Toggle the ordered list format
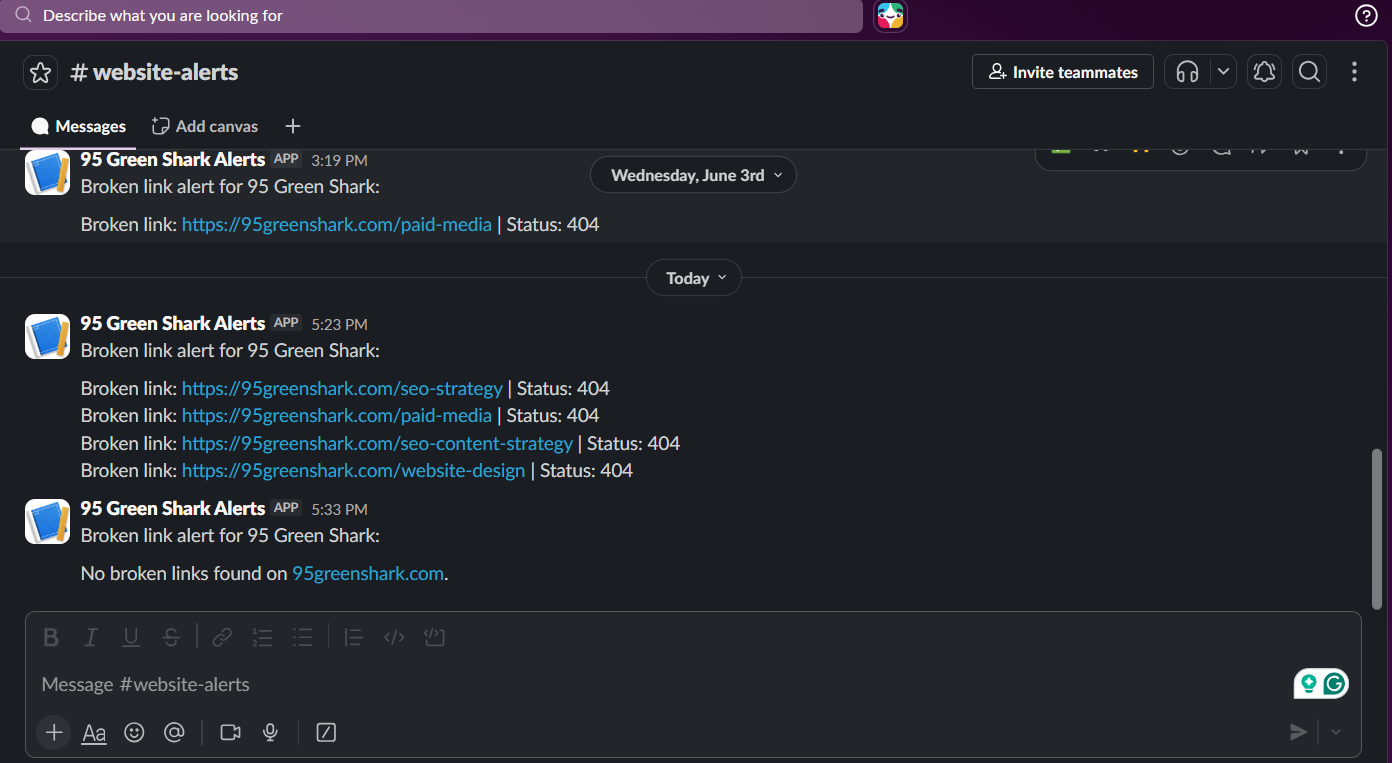Image resolution: width=1392 pixels, height=763 pixels. pos(262,637)
